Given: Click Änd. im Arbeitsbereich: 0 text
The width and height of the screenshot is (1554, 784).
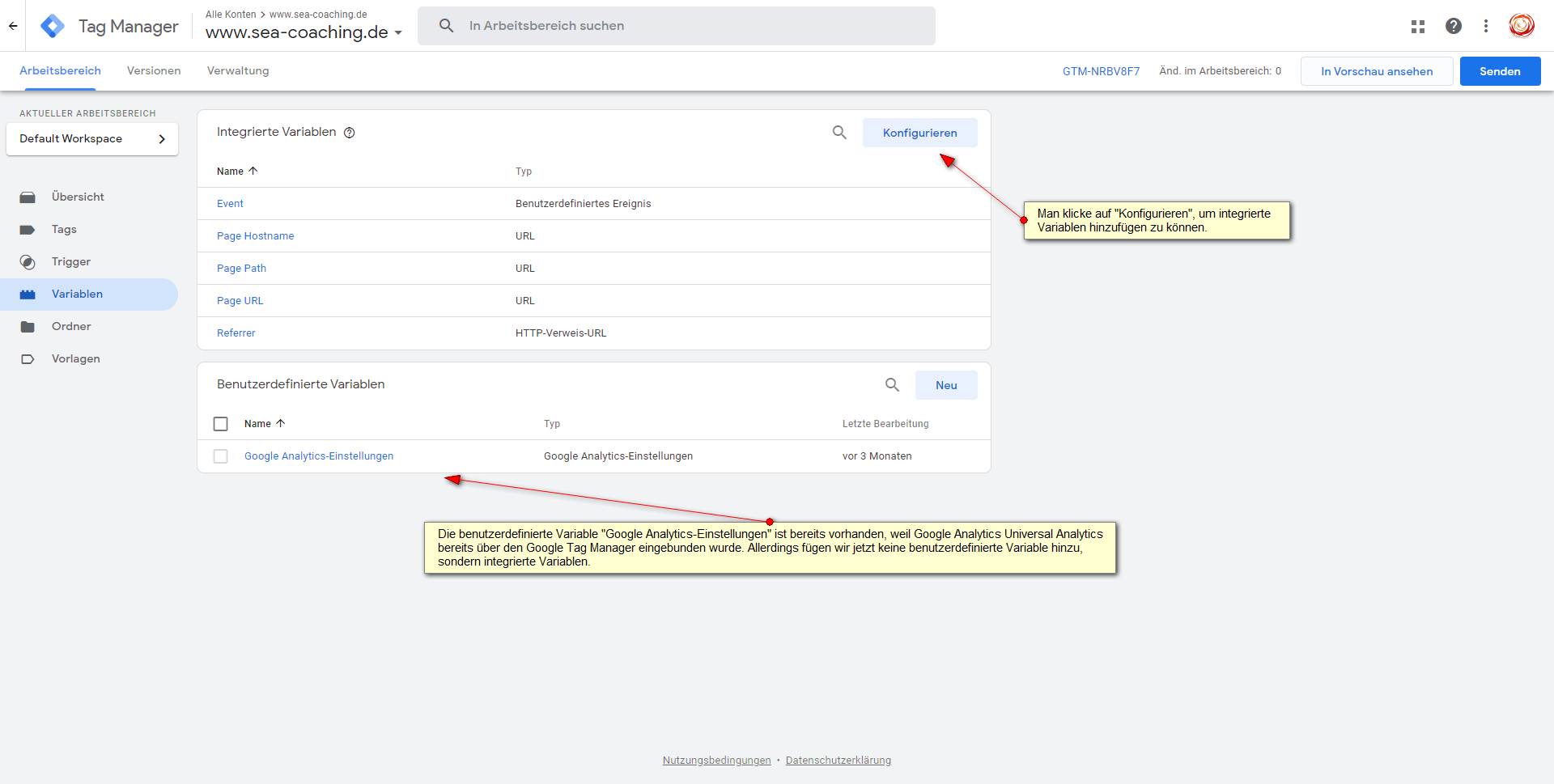Looking at the screenshot, I should pyautogui.click(x=1221, y=71).
